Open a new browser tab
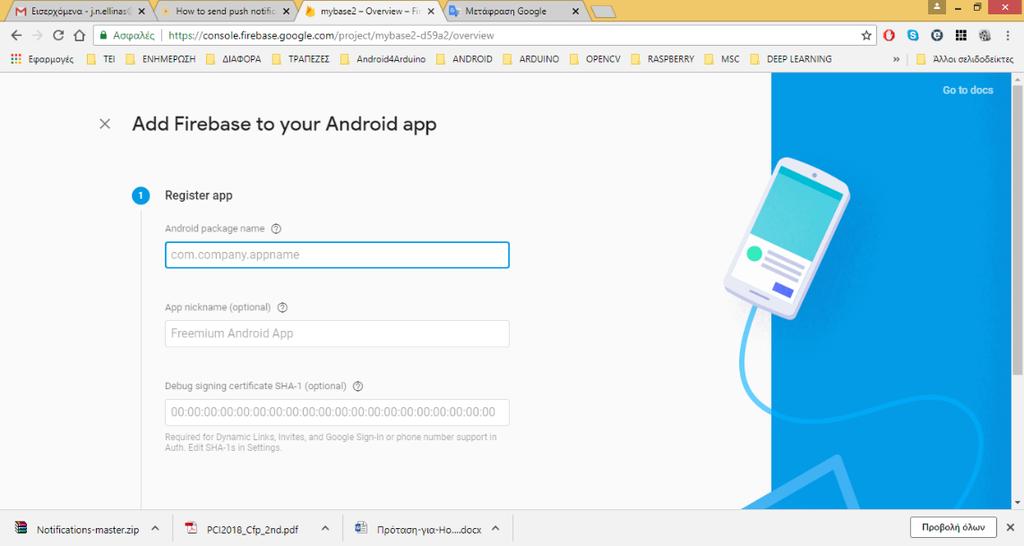 tap(603, 12)
